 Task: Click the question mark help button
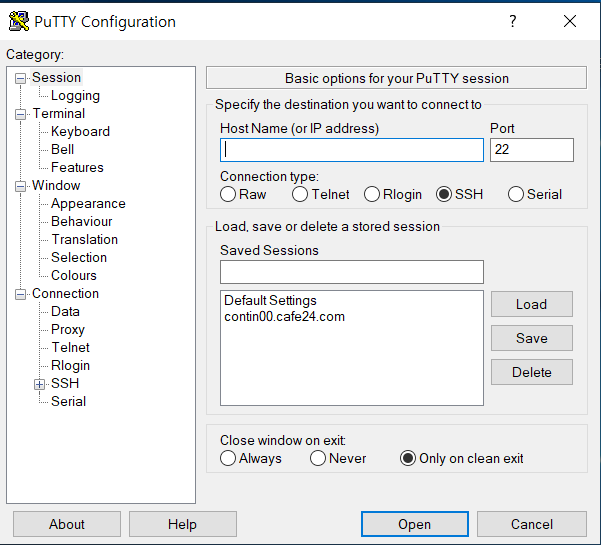pos(512,21)
